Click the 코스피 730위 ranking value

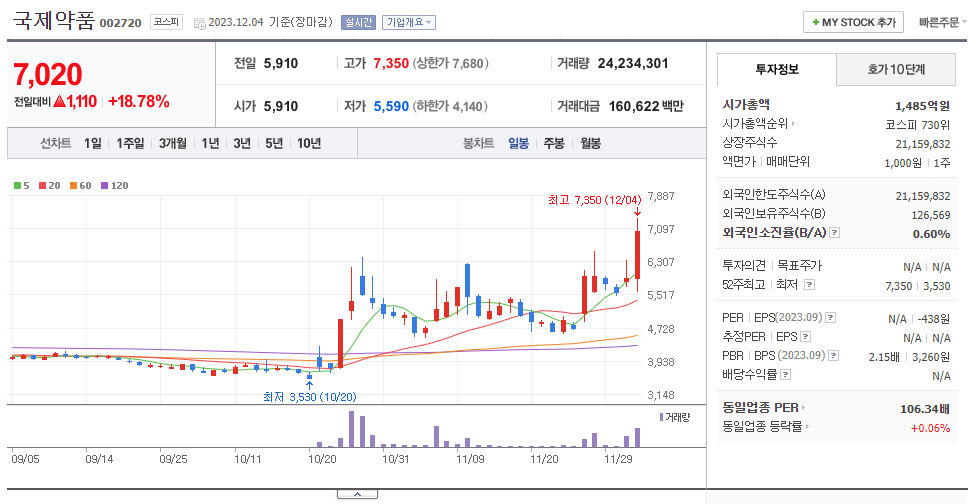(x=917, y=124)
